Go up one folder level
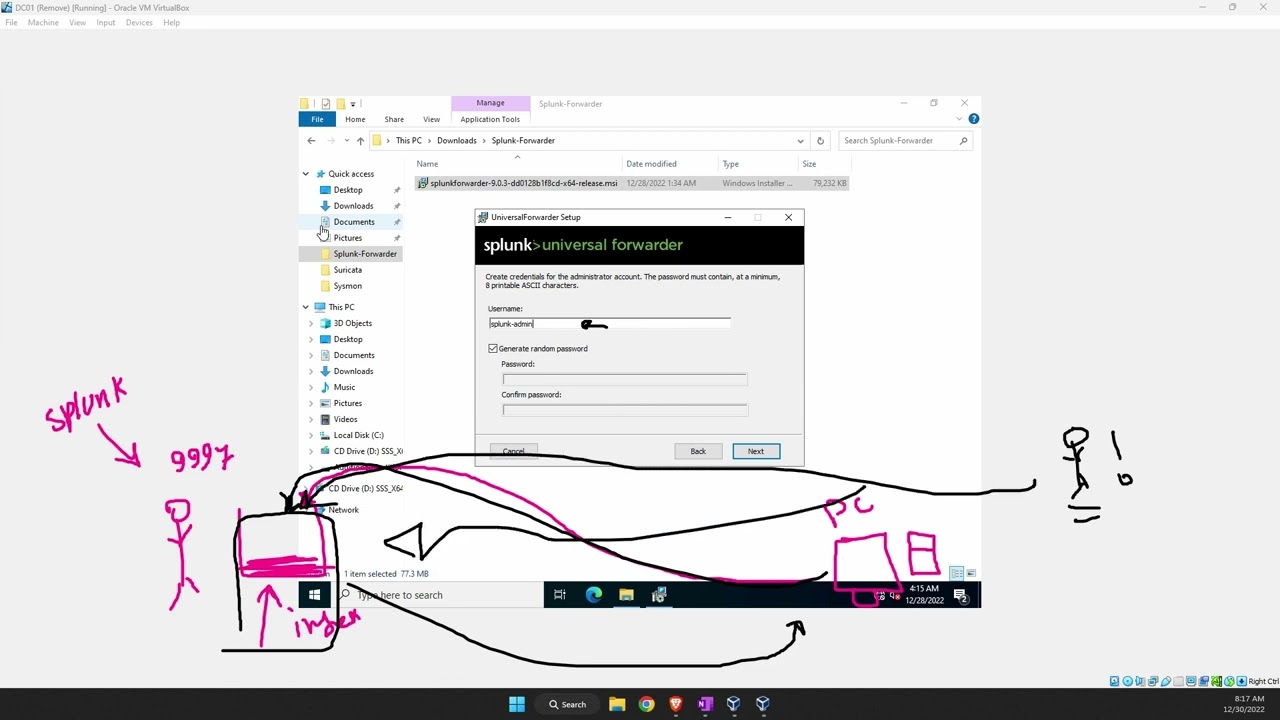This screenshot has width=1280, height=720. [x=360, y=141]
